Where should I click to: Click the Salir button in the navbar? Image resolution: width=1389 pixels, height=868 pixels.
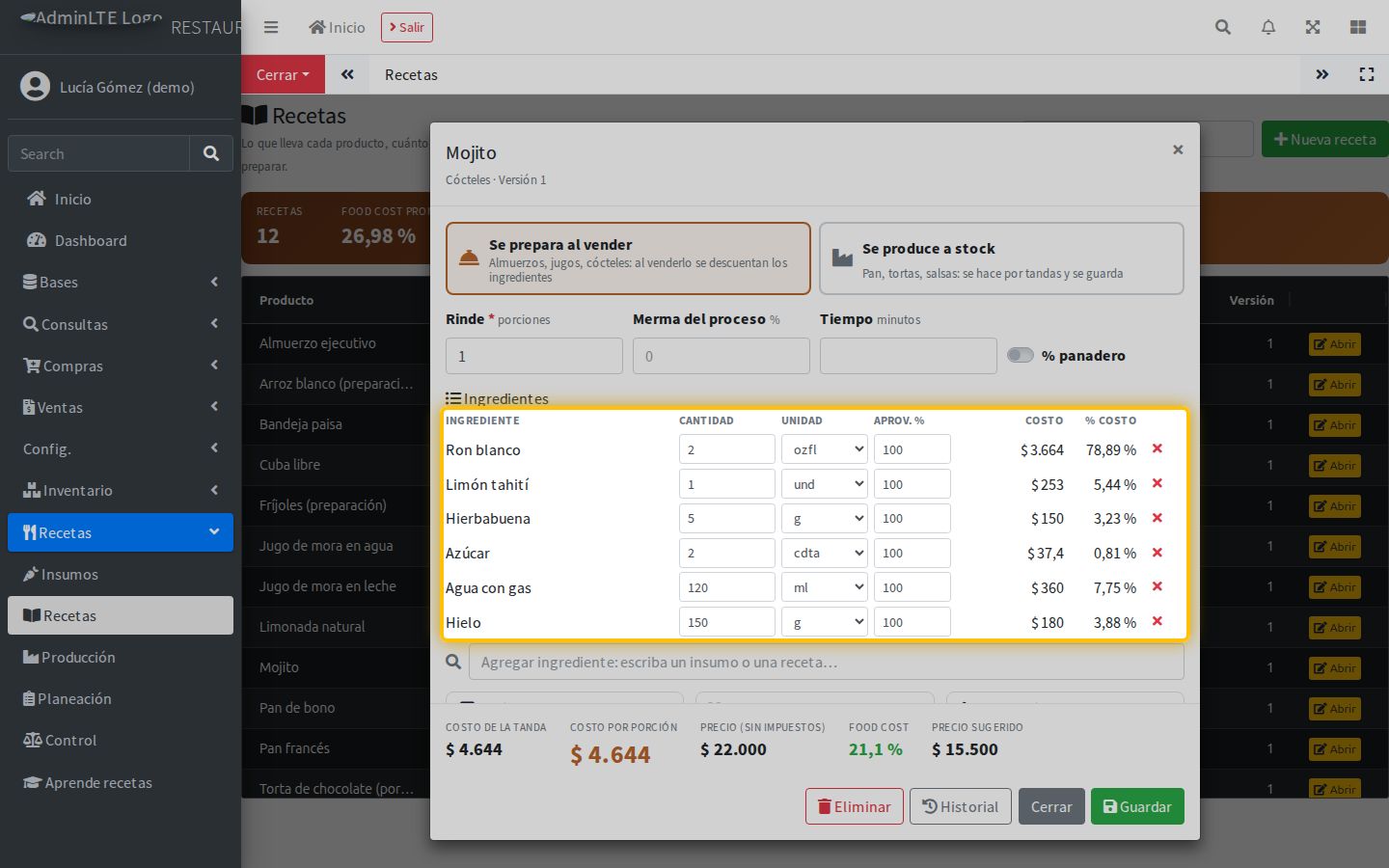pyautogui.click(x=407, y=27)
